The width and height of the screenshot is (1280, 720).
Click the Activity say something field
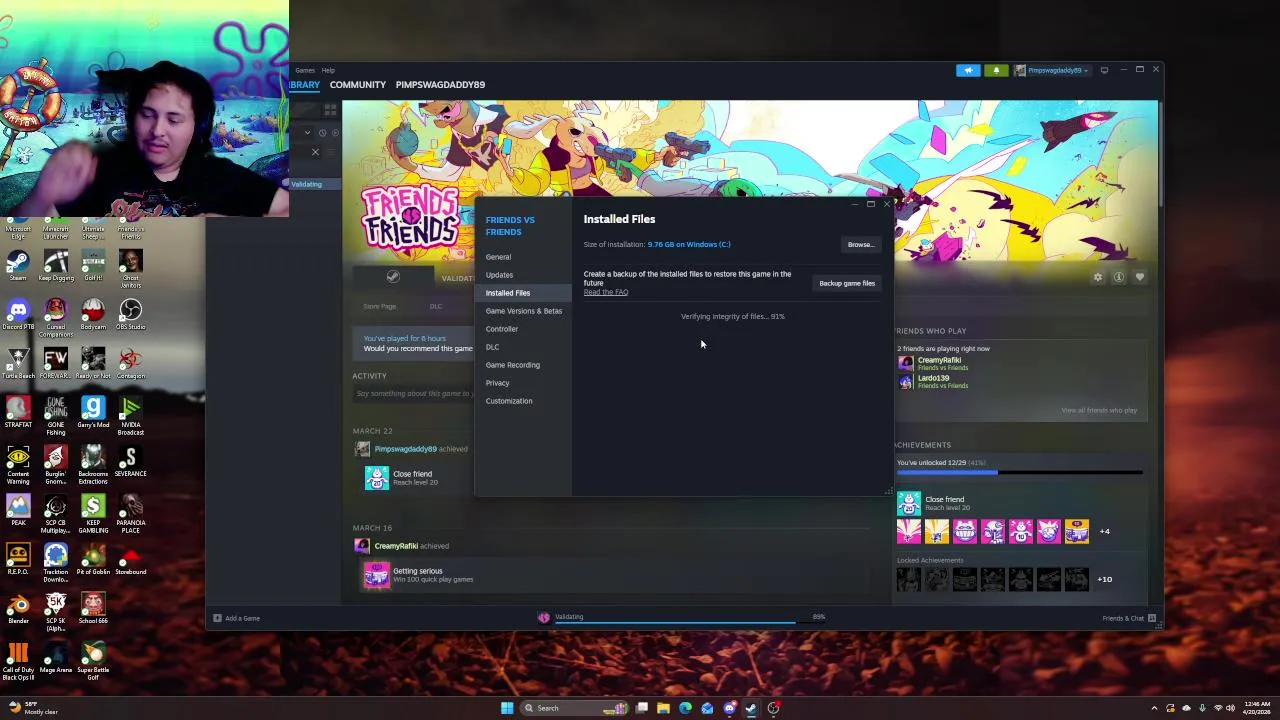412,393
